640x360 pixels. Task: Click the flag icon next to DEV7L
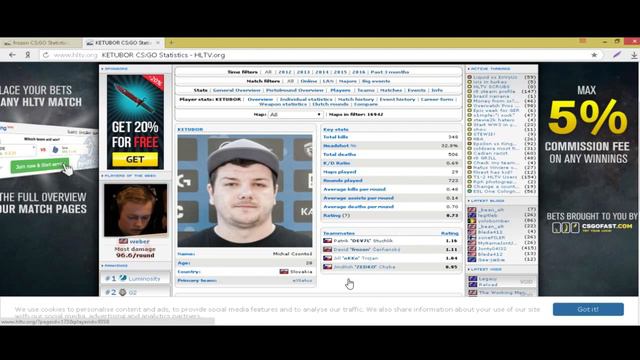tap(327, 241)
